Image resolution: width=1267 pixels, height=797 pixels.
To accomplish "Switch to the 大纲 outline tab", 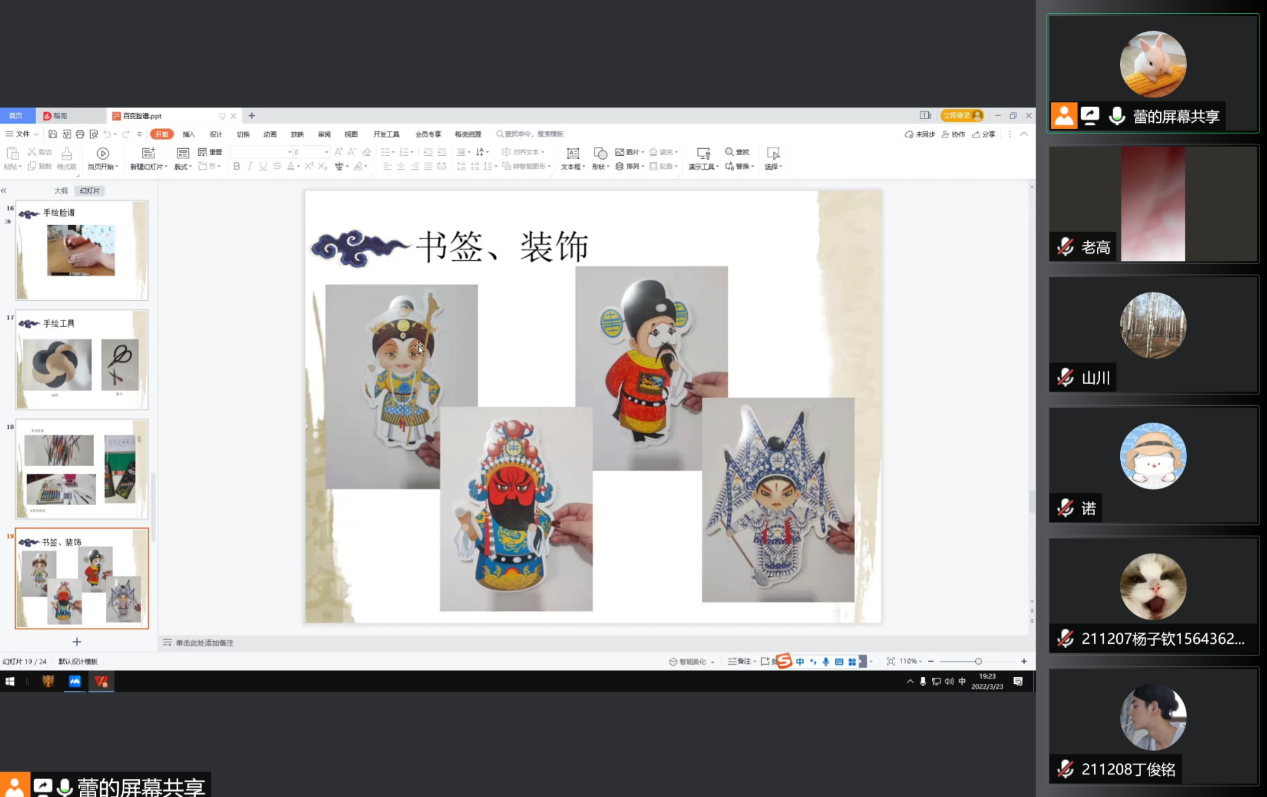I will click(61, 190).
